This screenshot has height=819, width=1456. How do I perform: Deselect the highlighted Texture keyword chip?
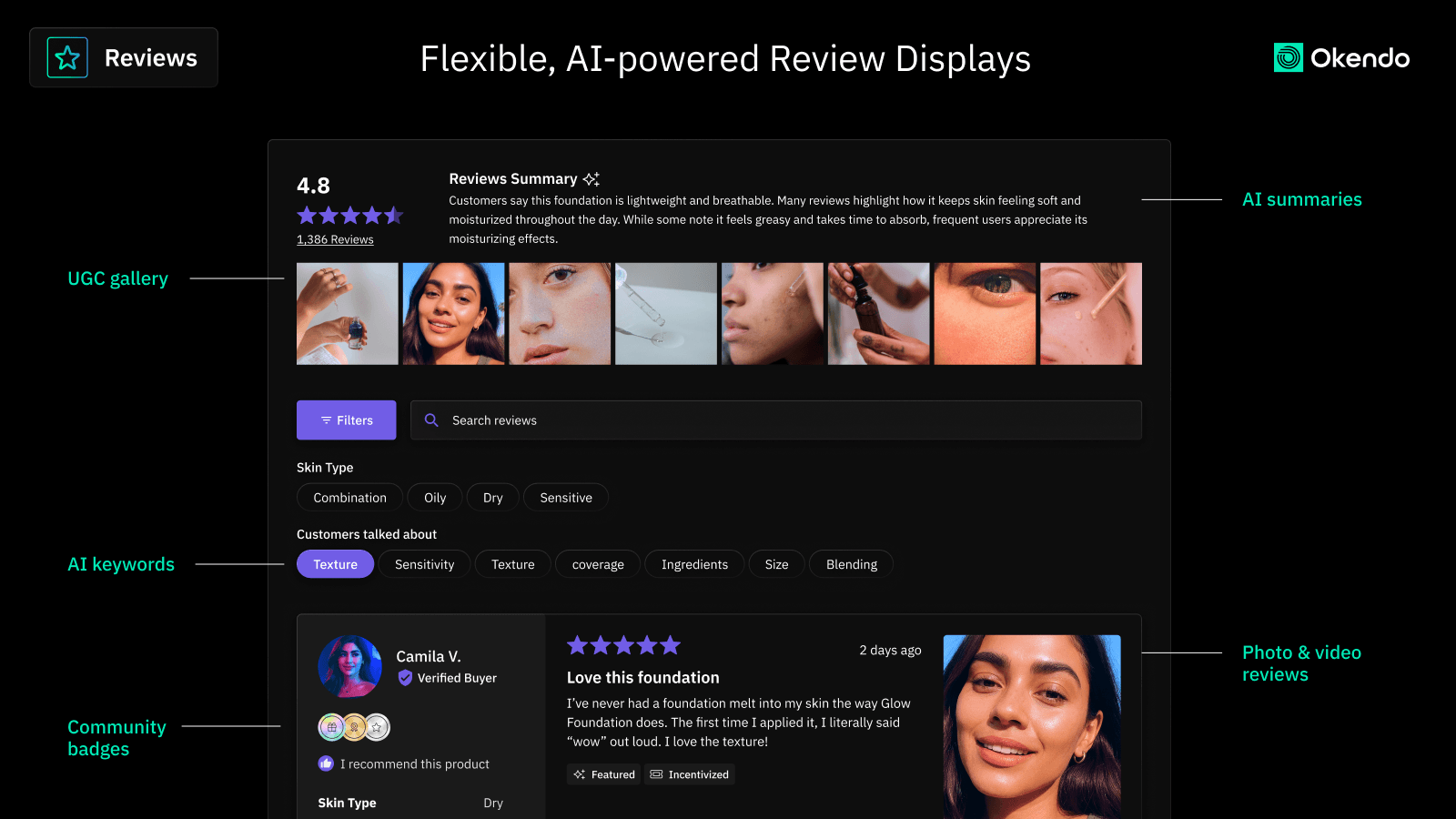[x=335, y=564]
